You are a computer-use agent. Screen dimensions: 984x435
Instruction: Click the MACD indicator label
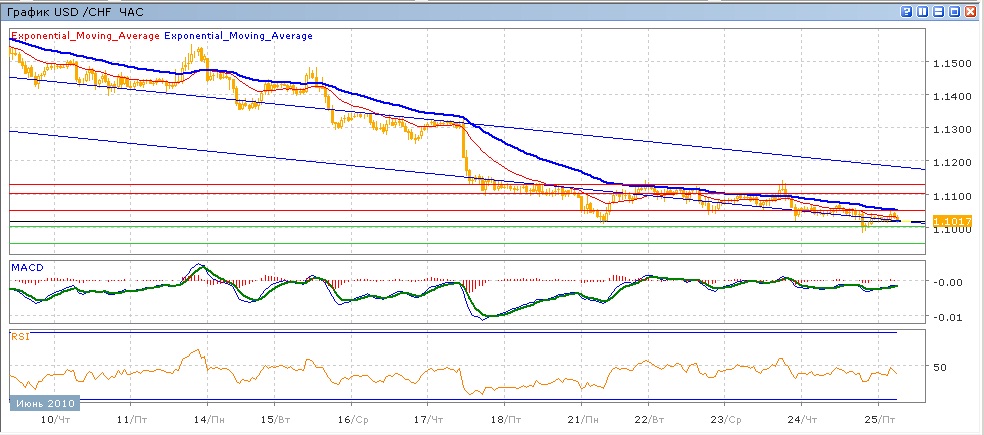point(25,267)
